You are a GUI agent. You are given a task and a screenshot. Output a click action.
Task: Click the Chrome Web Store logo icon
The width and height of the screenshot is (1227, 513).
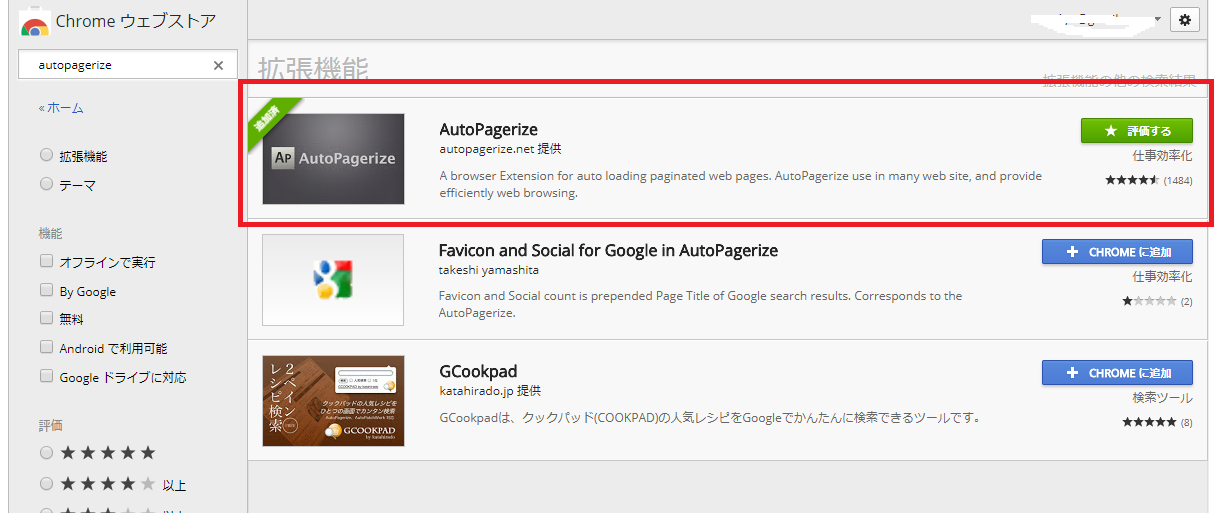coord(35,22)
